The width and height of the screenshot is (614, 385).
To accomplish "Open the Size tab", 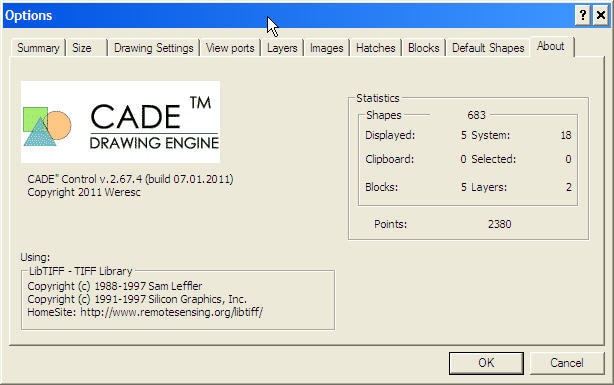I will coord(86,48).
